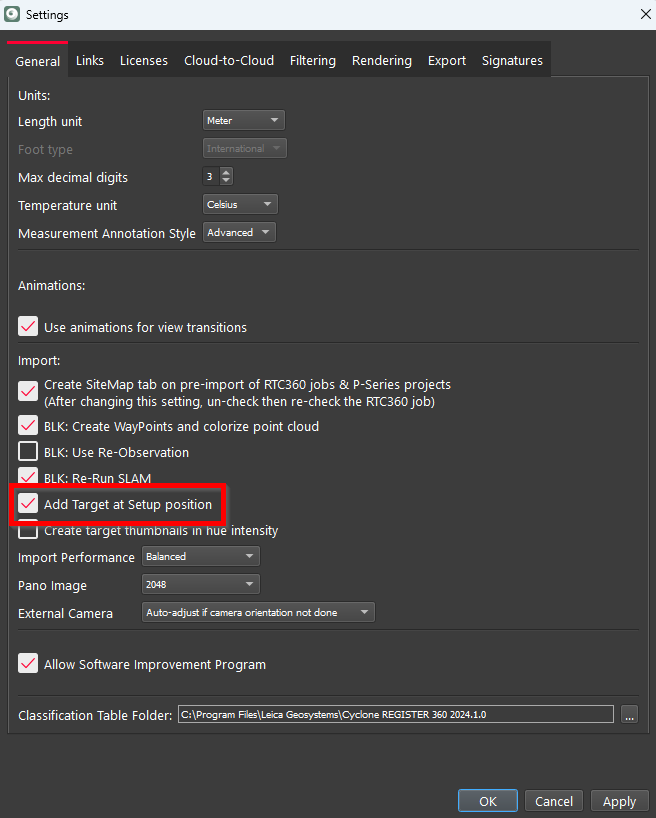Screen dimensions: 656x818
Task: Uncheck Add Target at Setup position
Action: [28, 504]
